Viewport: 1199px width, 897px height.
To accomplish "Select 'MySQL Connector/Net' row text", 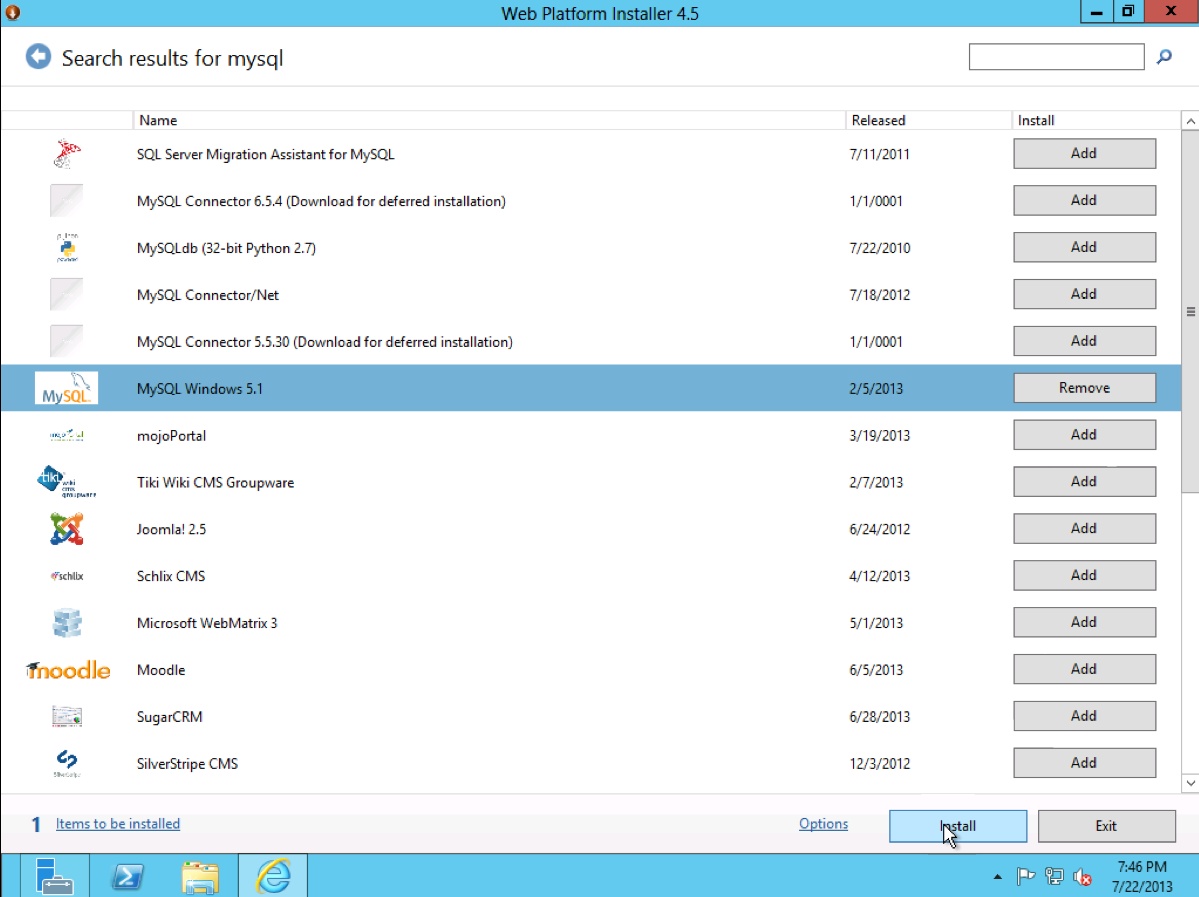I will coord(208,295).
